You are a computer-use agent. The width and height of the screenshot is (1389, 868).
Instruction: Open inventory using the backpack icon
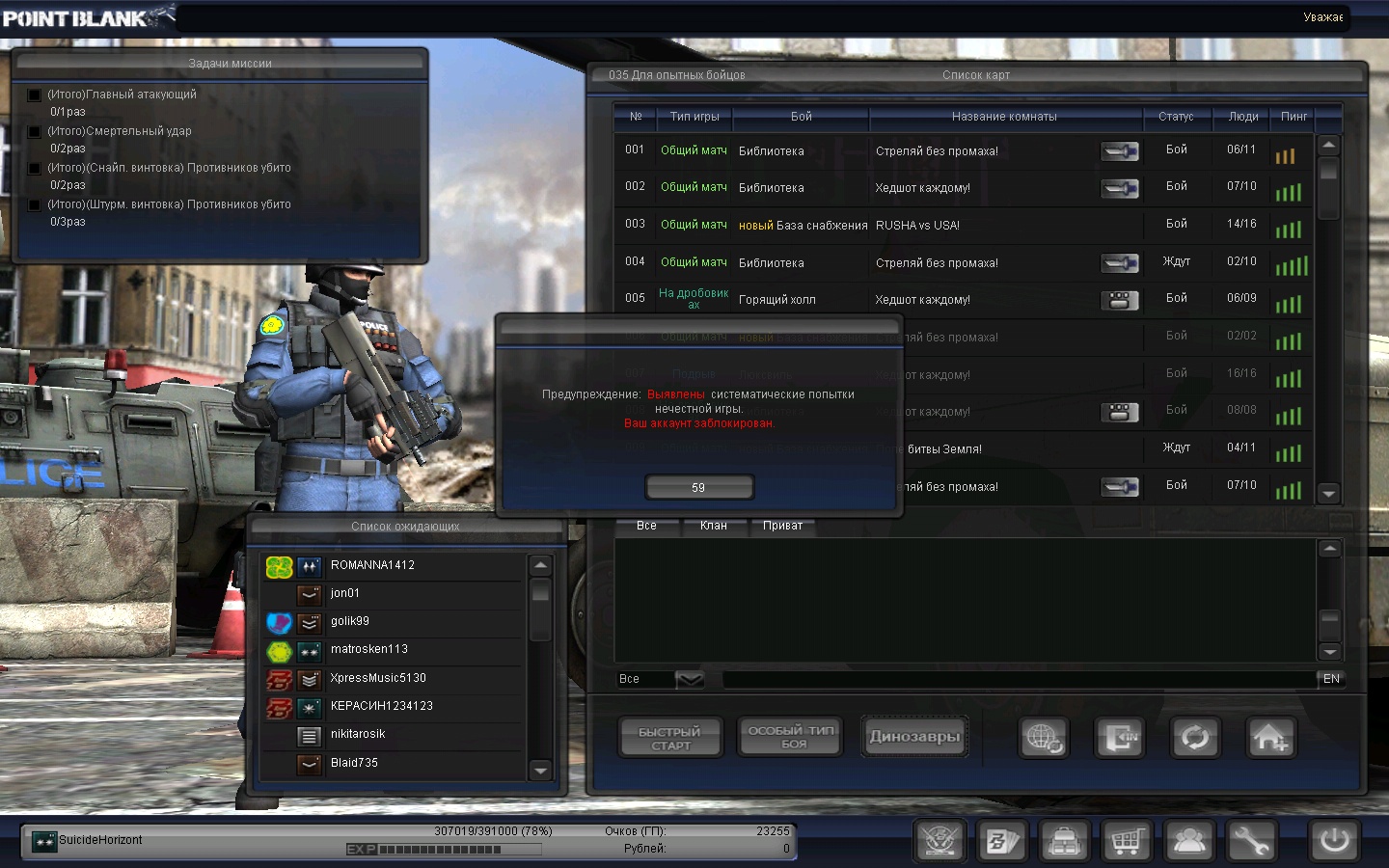pos(1064,841)
